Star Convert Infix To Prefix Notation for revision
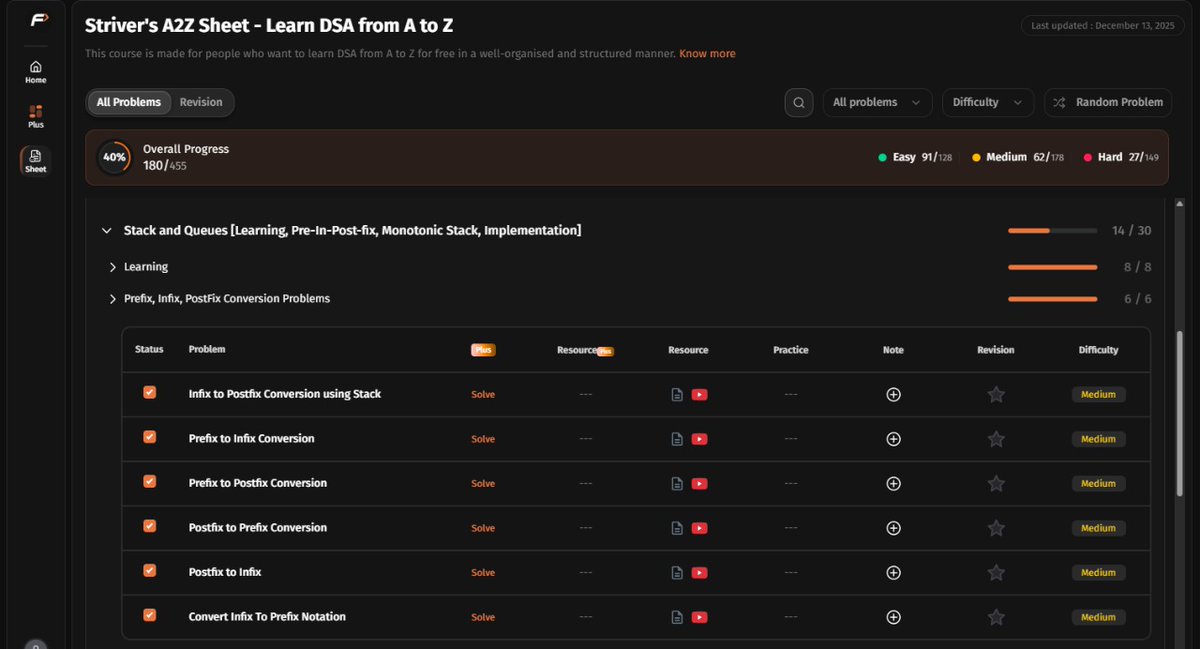Viewport: 1200px width, 649px height. [996, 617]
